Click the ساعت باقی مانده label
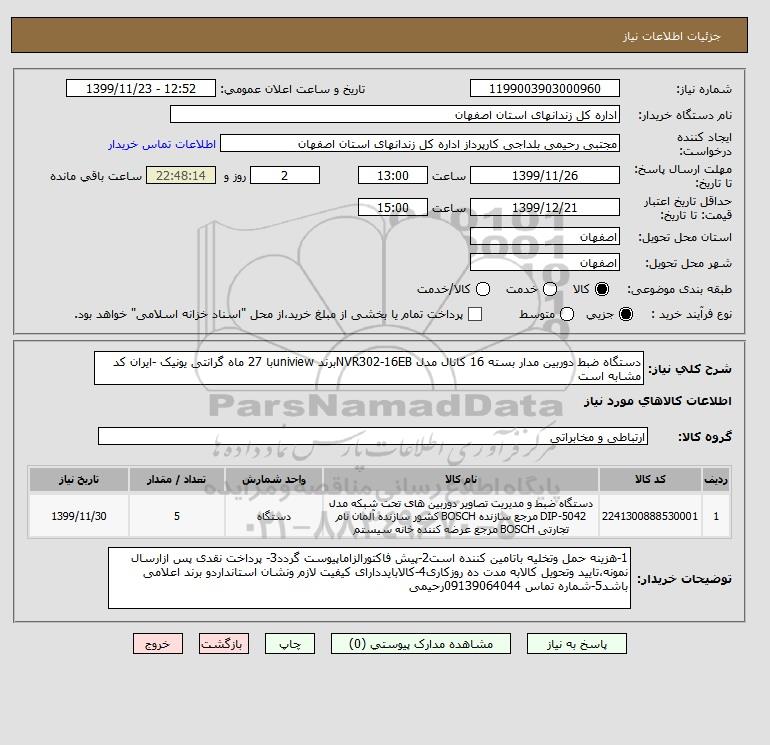The width and height of the screenshot is (770, 745). click(x=96, y=176)
